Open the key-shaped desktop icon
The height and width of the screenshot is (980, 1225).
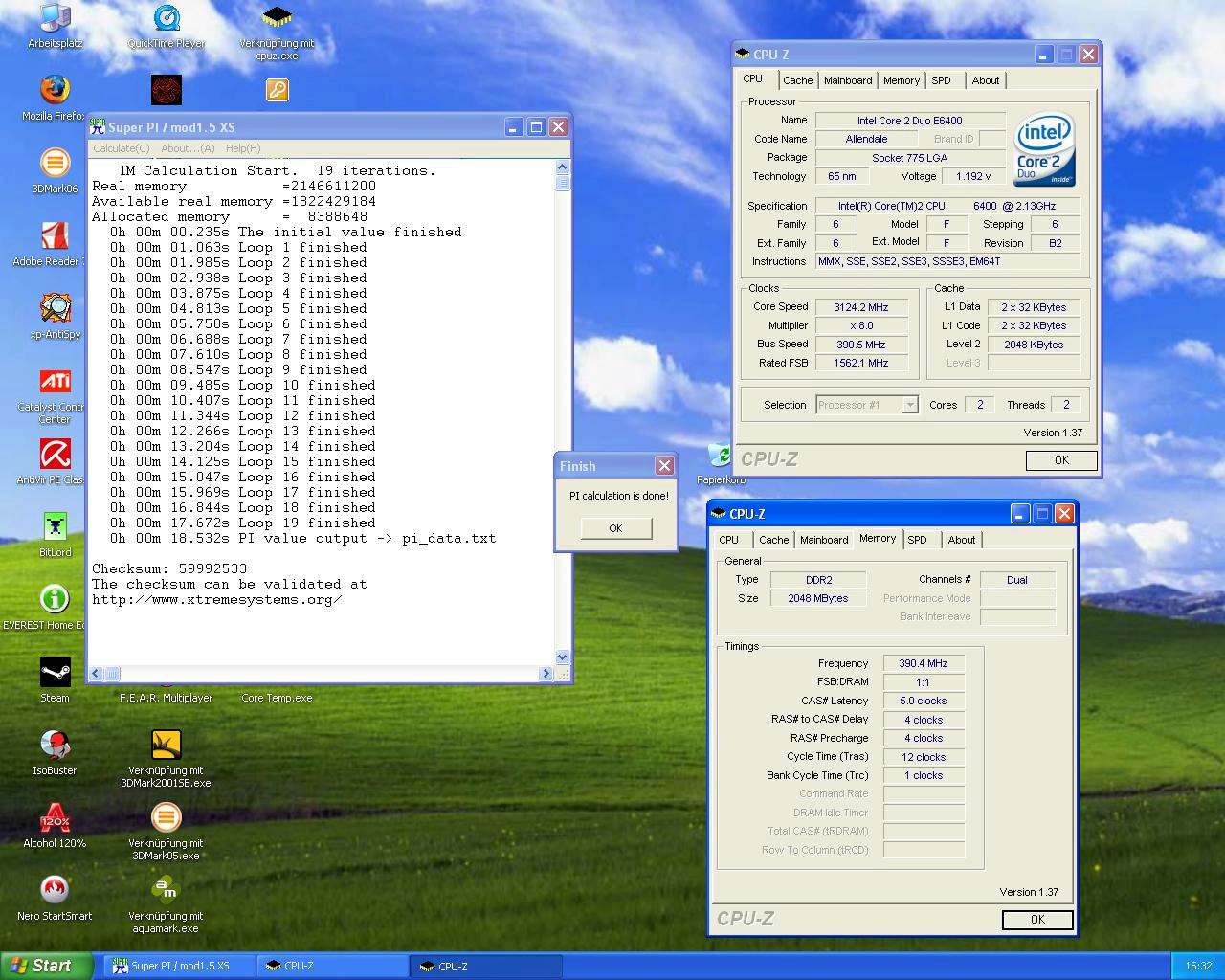[x=277, y=91]
